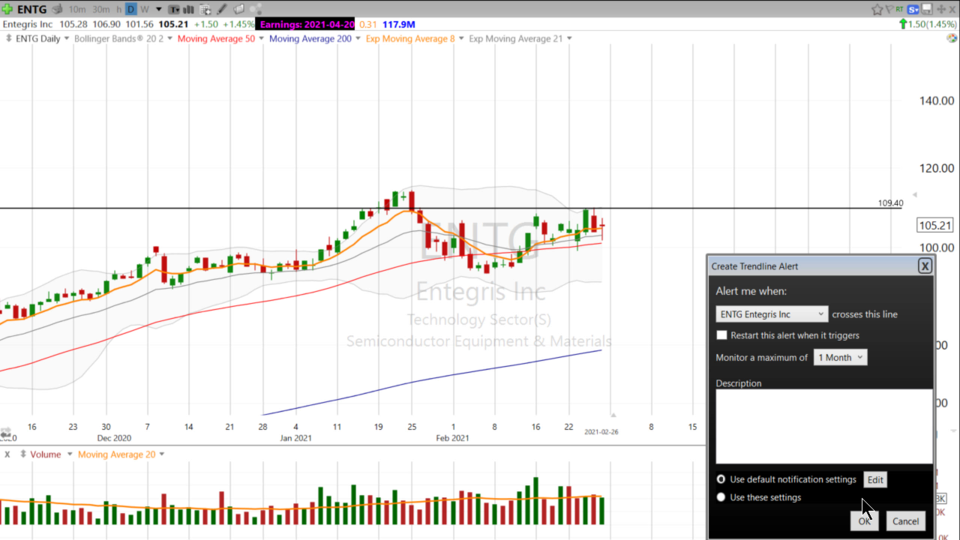Click the add chart template icon
The image size is (960, 540).
tap(205, 9)
